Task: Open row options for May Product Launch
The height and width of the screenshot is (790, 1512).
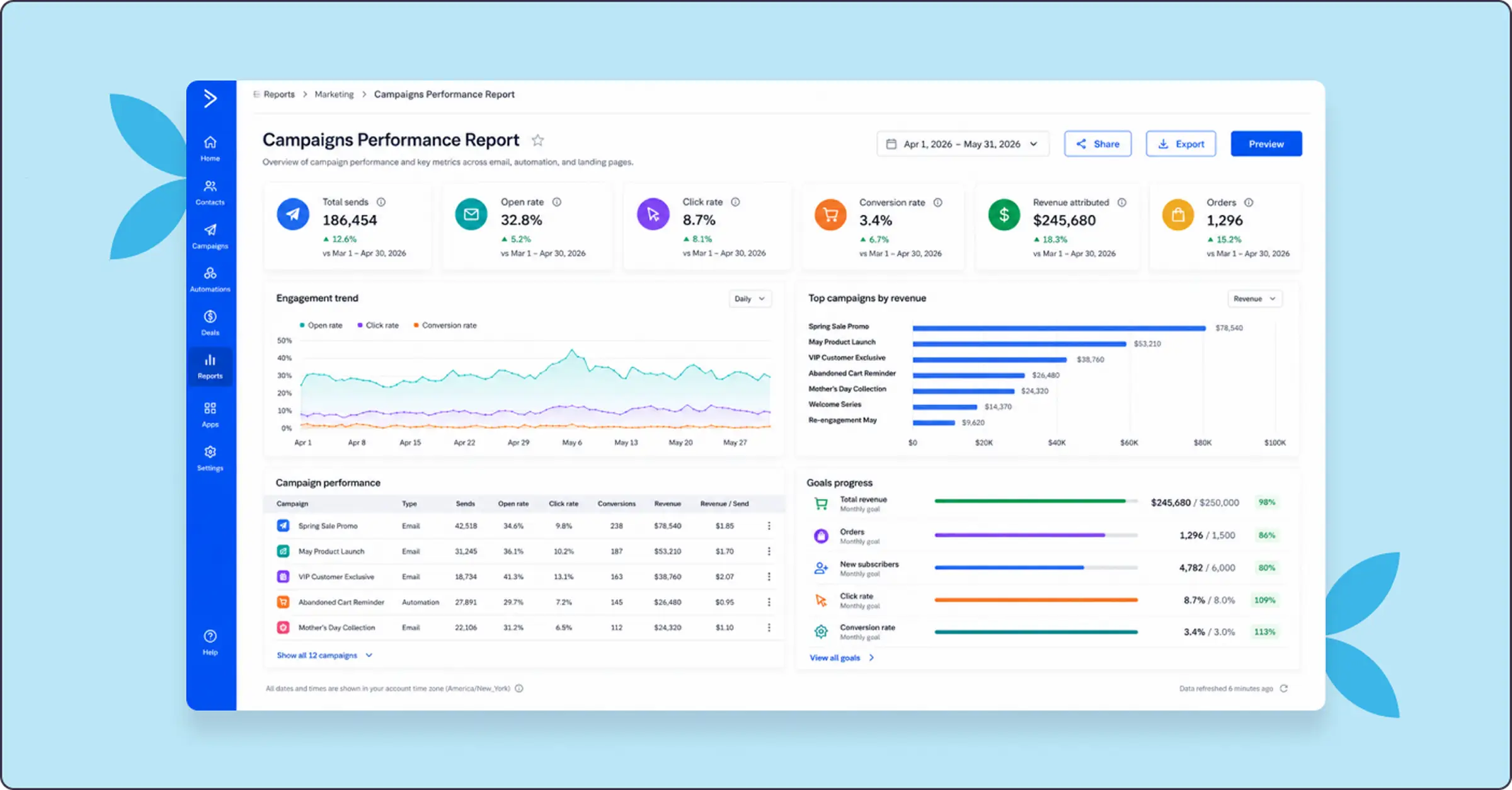Action: coord(769,551)
